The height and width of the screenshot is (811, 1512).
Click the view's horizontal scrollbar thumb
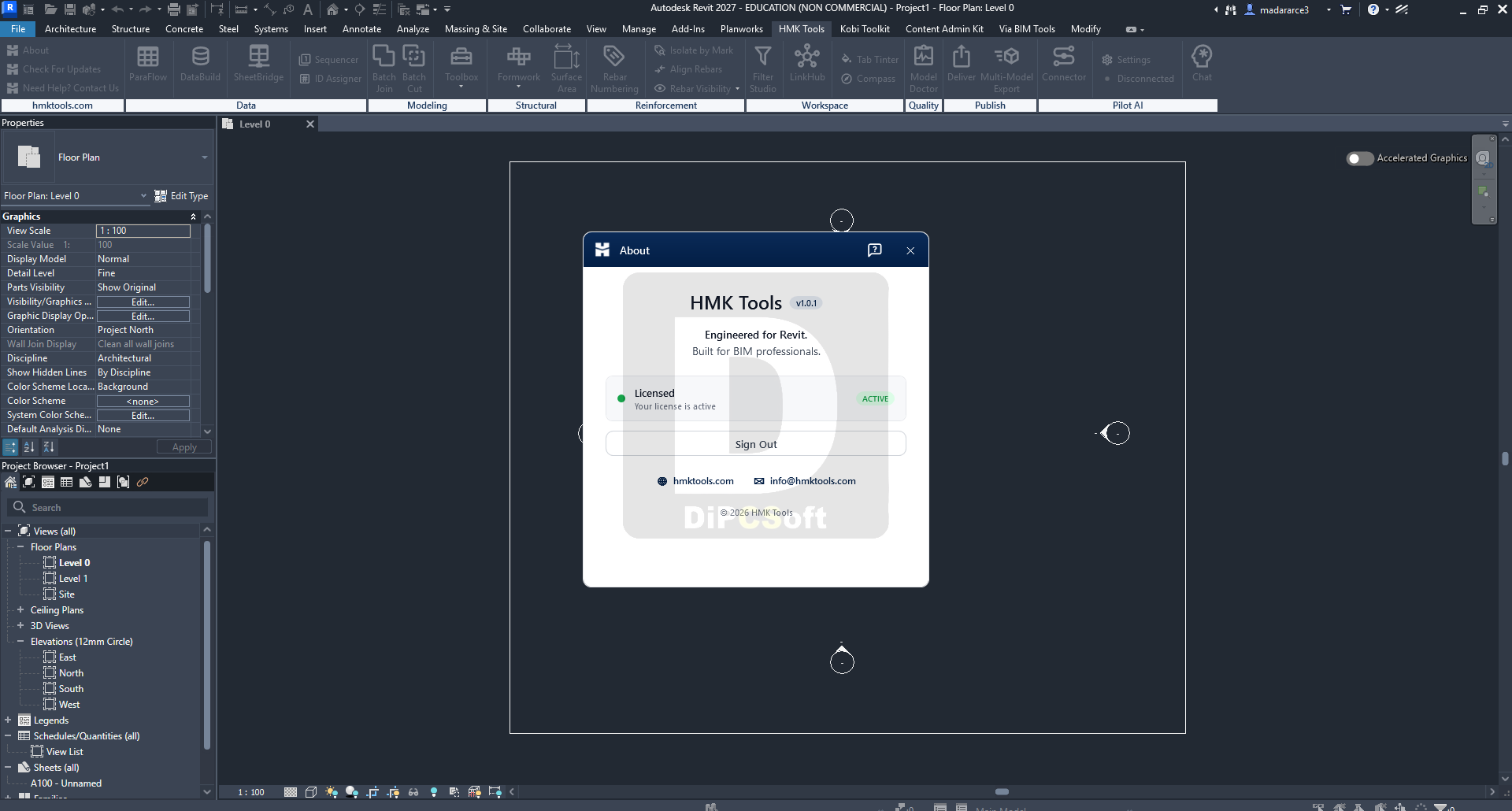point(1002,792)
